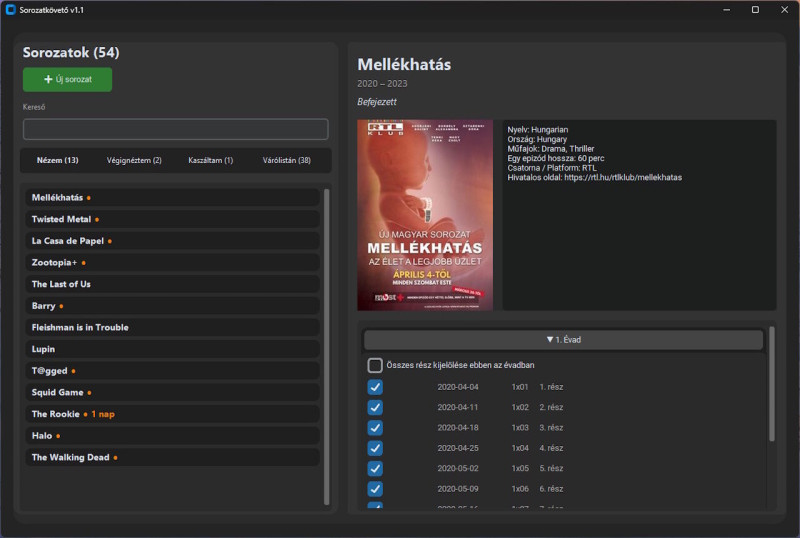
Task: Show the Várólistán (38) tab
Action: [287, 160]
